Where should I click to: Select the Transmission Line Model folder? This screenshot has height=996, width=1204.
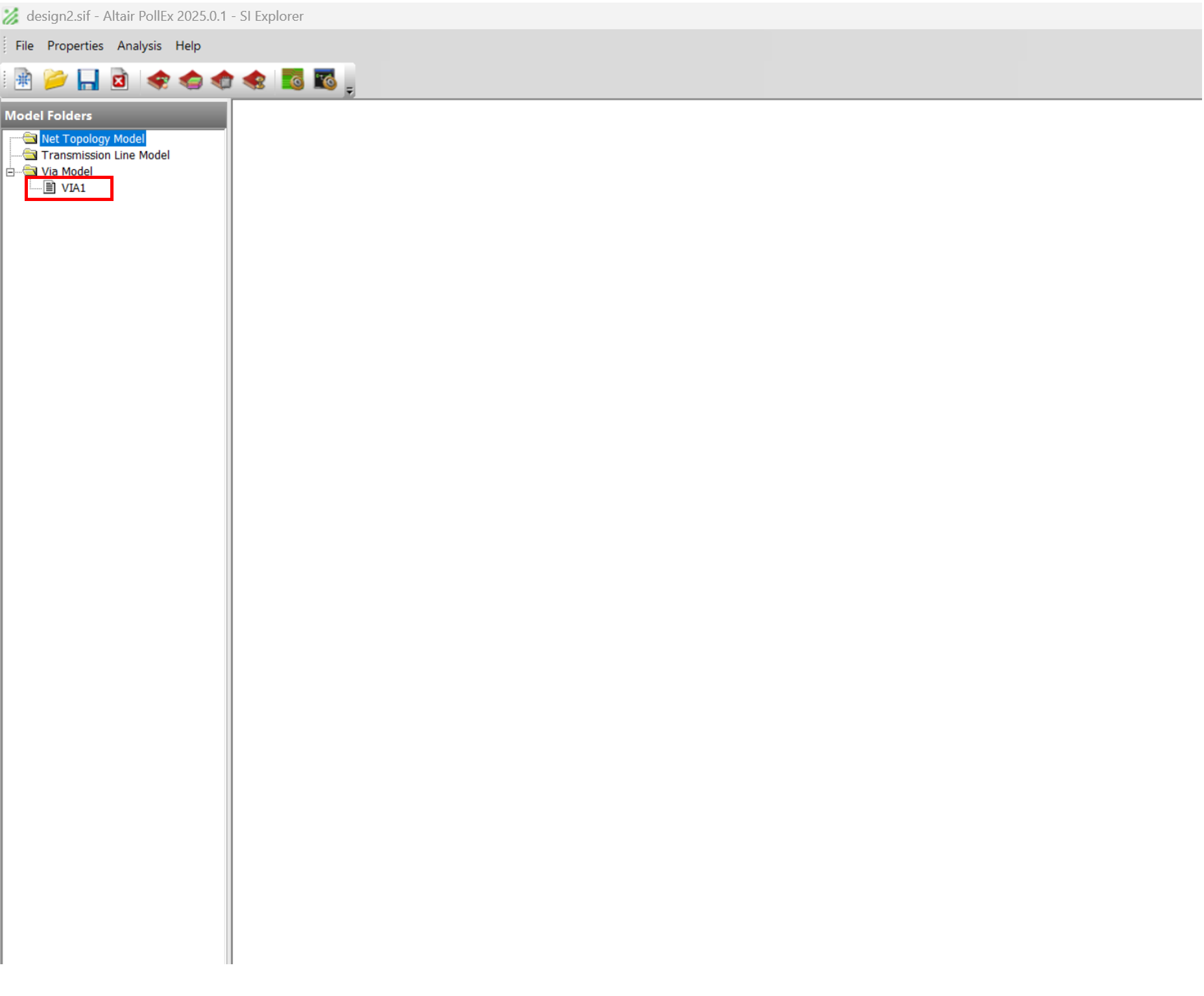105,155
